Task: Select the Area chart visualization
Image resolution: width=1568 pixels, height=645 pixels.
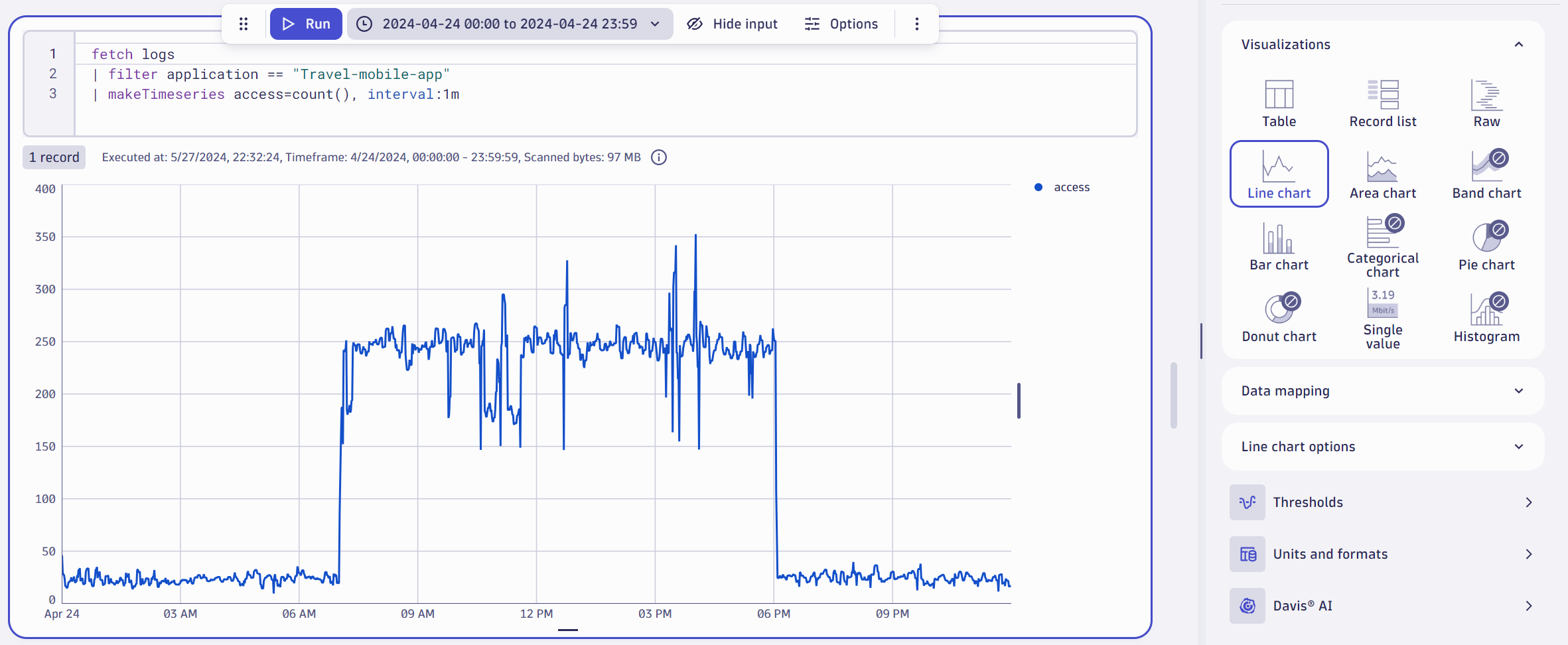Action: [1382, 174]
